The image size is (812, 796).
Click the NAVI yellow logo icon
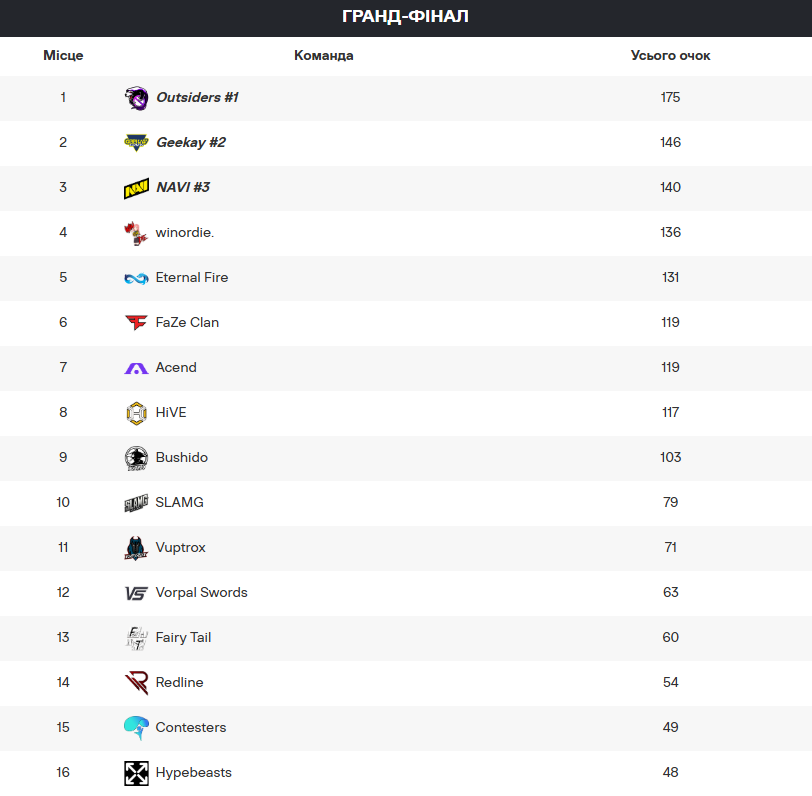tap(136, 188)
